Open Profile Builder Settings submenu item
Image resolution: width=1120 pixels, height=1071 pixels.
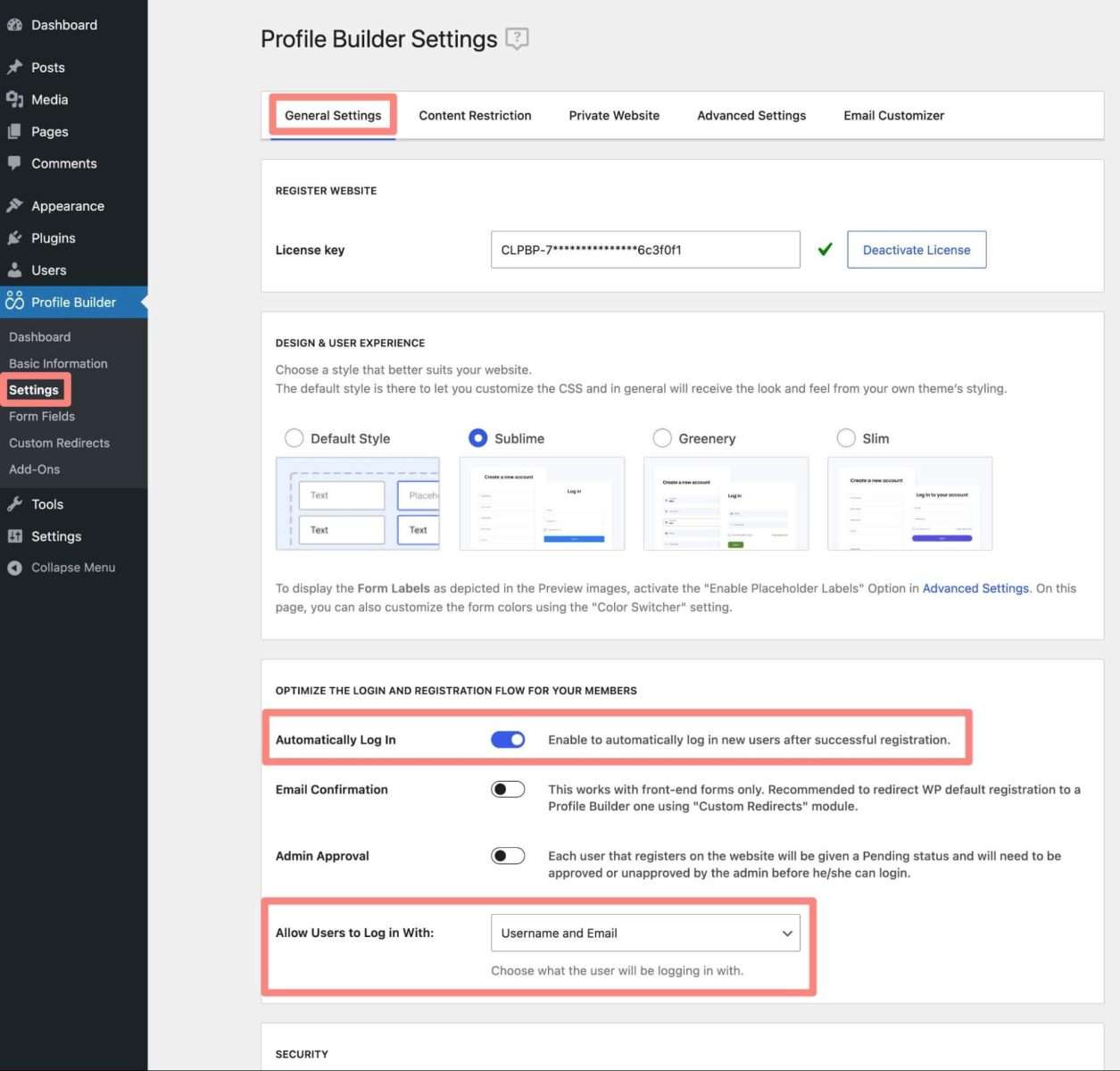click(x=34, y=390)
